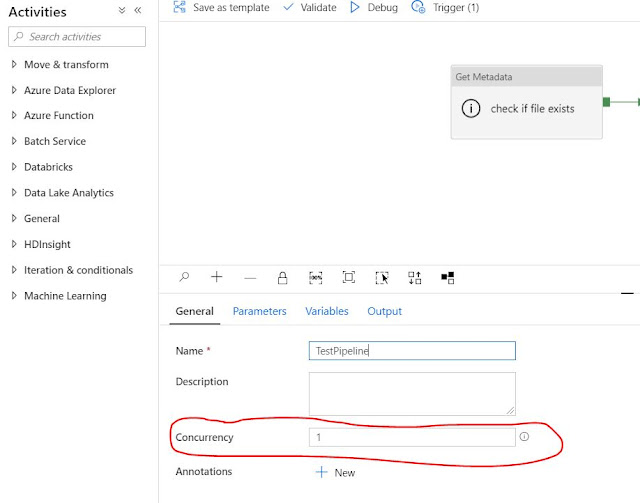This screenshot has height=503, width=640.
Task: Click the auto align icon
Action: (x=415, y=278)
